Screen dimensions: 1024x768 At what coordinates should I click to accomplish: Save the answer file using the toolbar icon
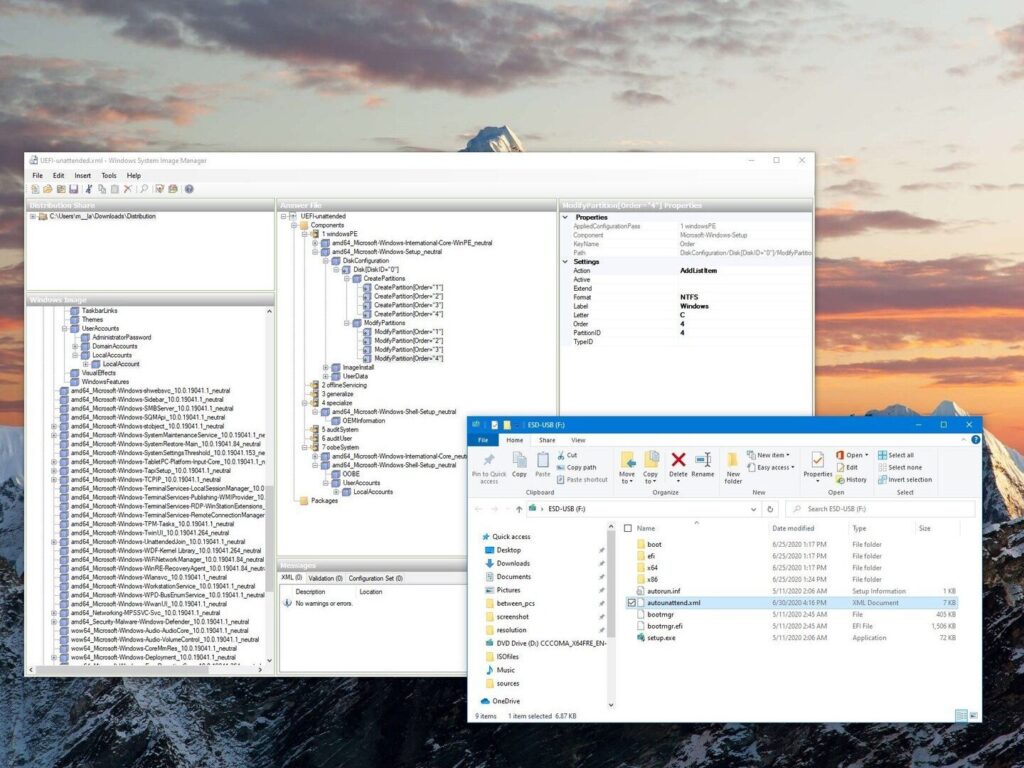pos(73,189)
